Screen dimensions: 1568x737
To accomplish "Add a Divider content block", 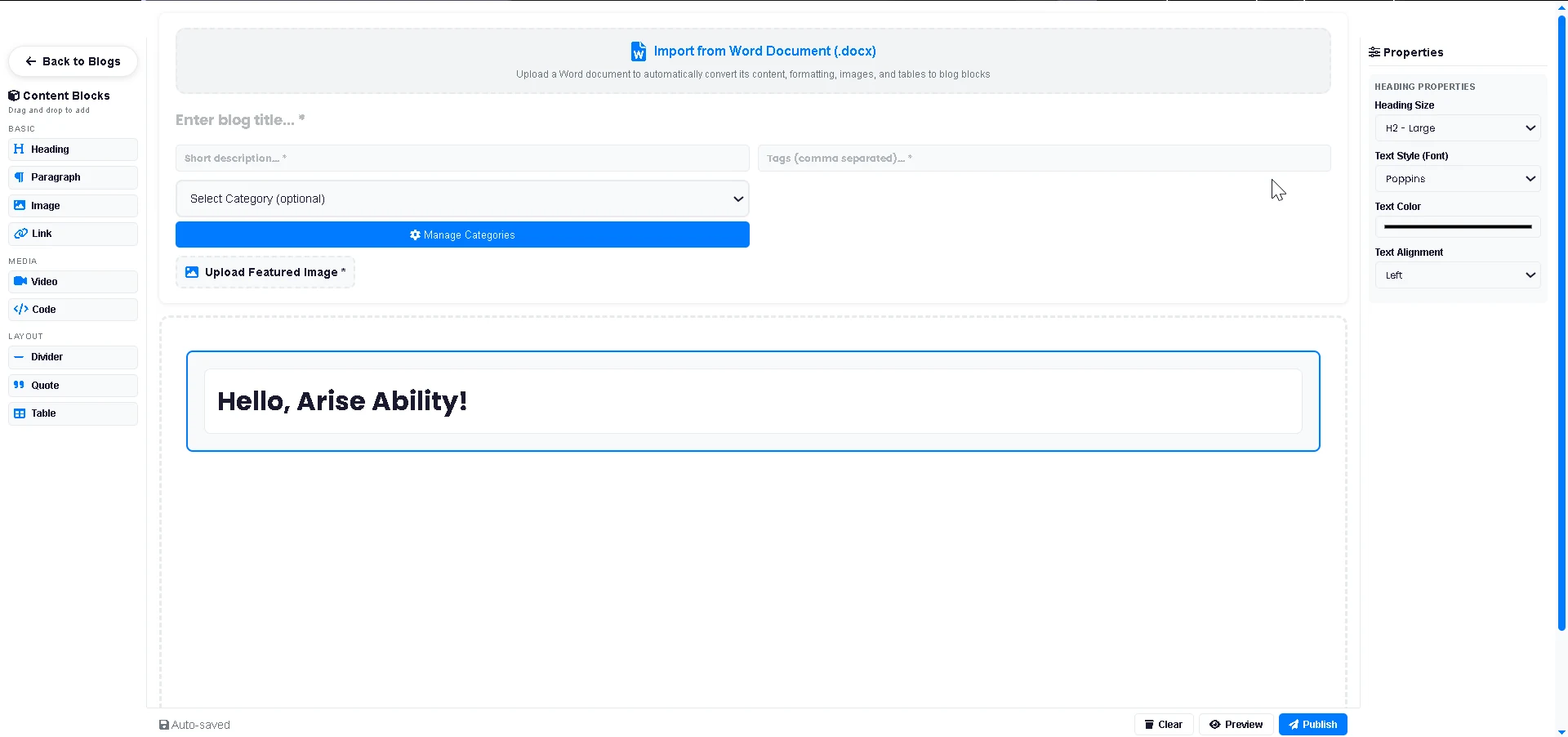I will point(73,357).
